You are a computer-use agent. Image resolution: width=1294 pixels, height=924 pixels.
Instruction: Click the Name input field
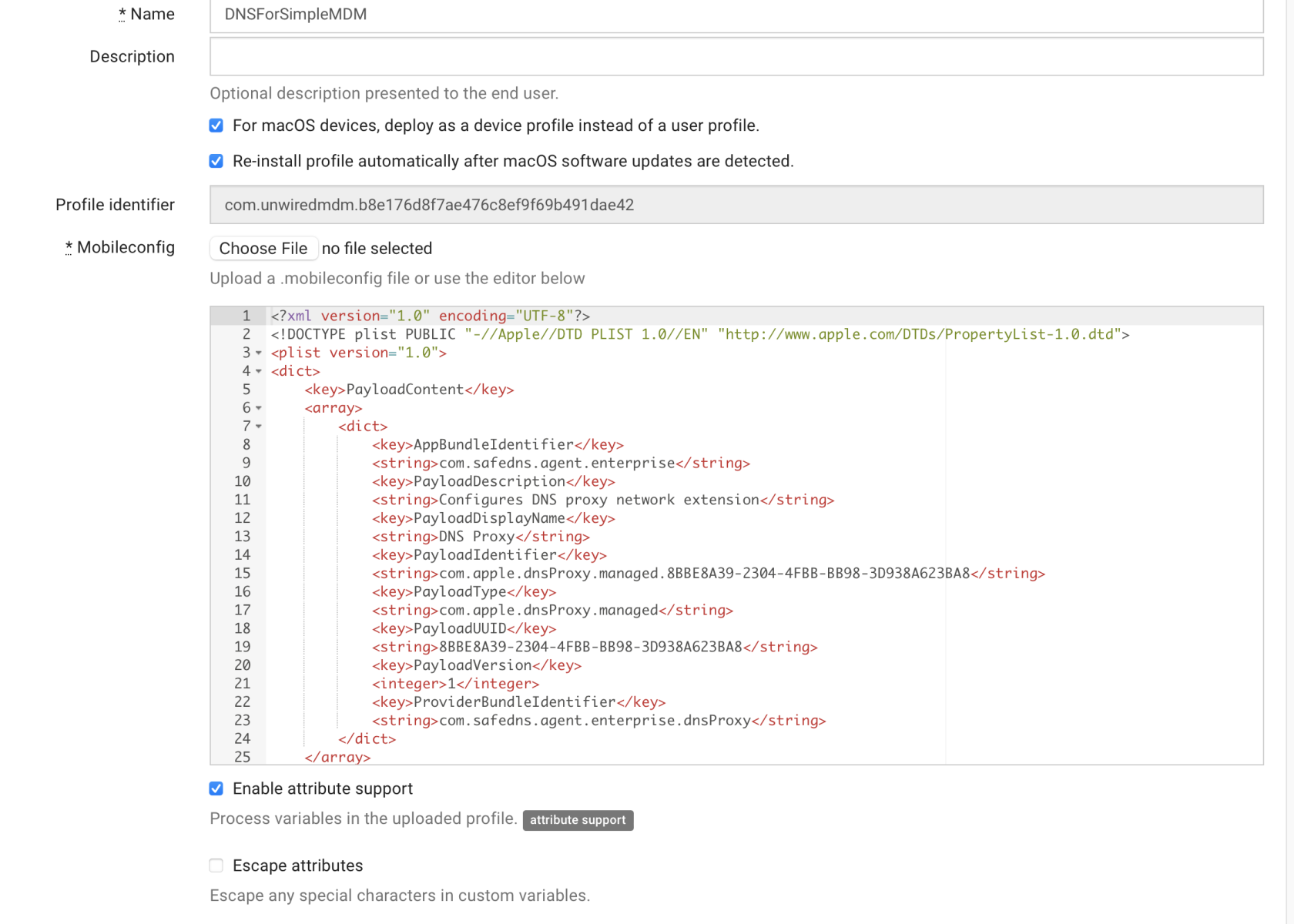coord(736,15)
